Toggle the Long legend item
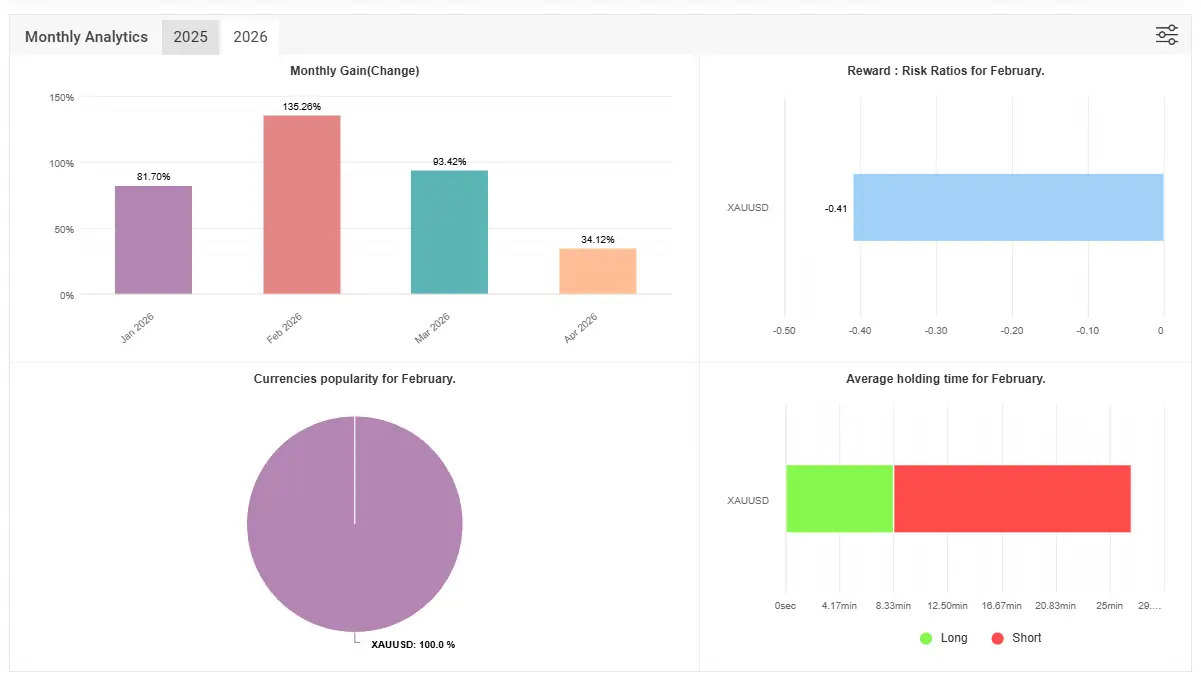 953,638
